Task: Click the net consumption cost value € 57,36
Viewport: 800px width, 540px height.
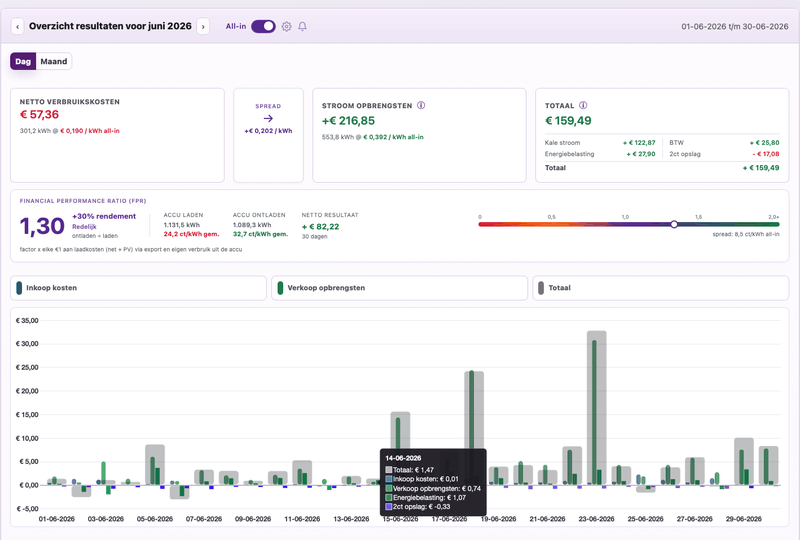Action: (39, 114)
